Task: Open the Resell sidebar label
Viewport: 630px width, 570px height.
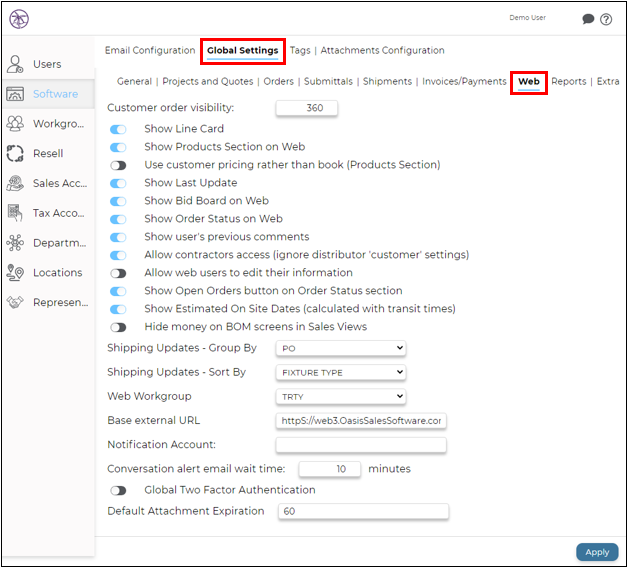Action: (x=48, y=153)
